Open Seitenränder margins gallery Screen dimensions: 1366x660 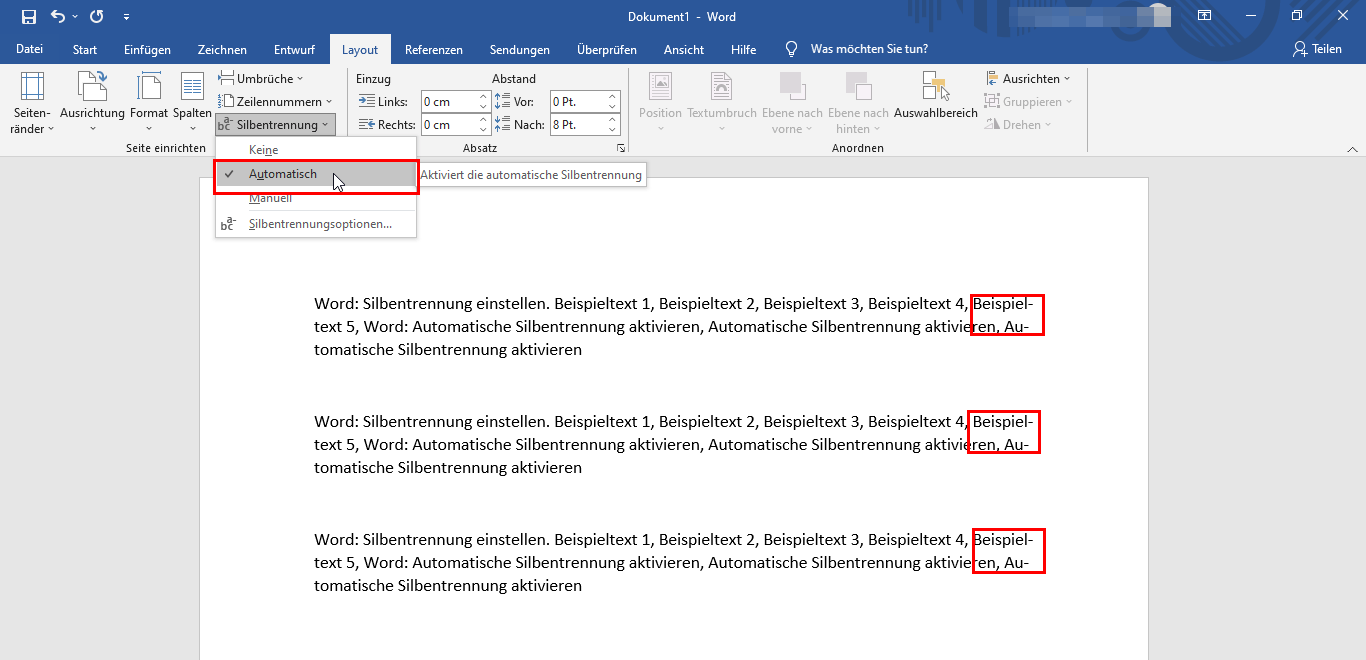(x=32, y=103)
